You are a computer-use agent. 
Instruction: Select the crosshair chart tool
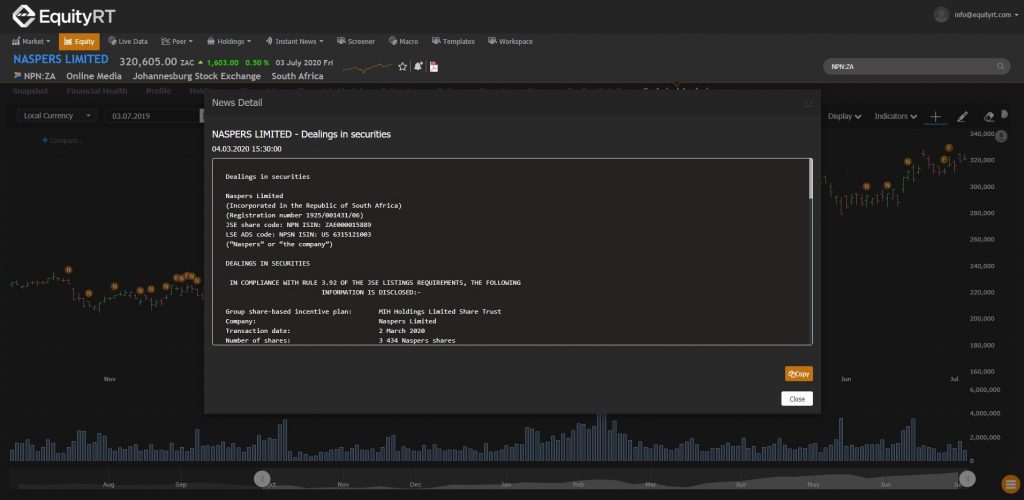coord(935,116)
